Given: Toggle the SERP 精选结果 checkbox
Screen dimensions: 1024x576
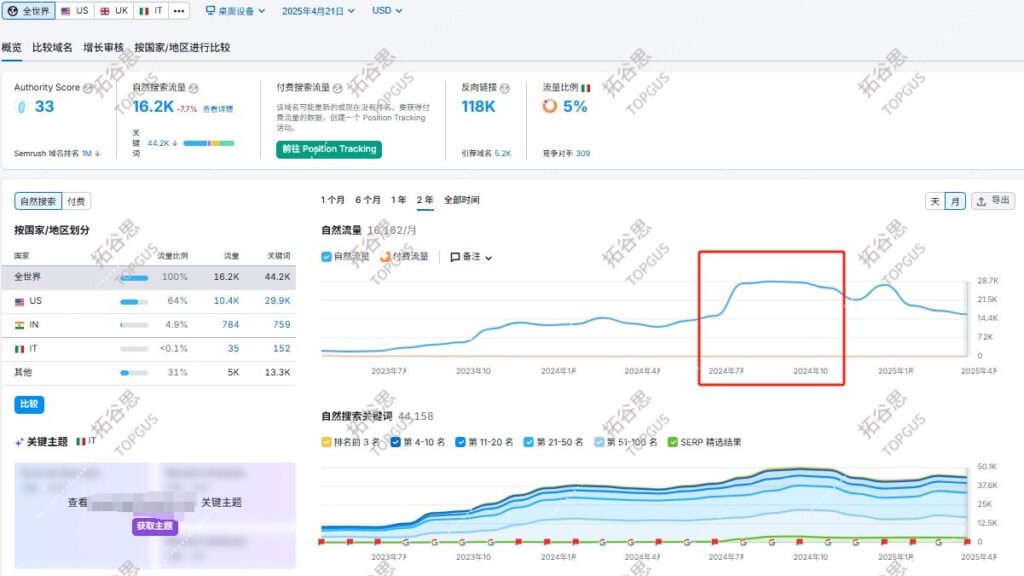Looking at the screenshot, I should [x=672, y=441].
